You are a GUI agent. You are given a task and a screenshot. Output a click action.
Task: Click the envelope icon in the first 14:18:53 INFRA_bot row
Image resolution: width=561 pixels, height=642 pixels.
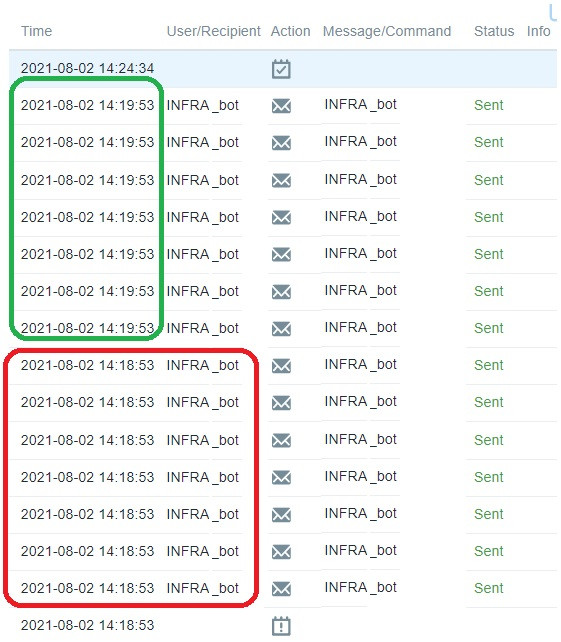click(281, 365)
